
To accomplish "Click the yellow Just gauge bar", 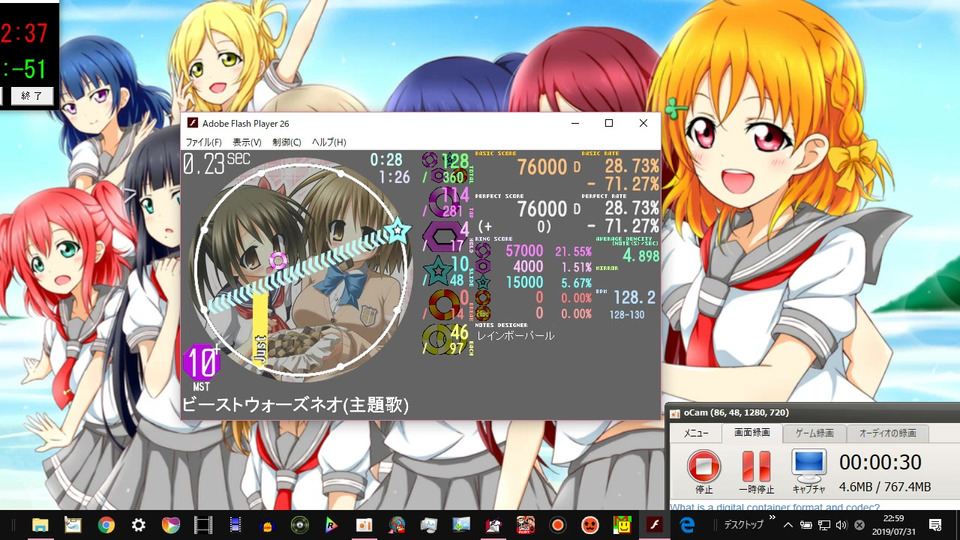I will 260,330.
